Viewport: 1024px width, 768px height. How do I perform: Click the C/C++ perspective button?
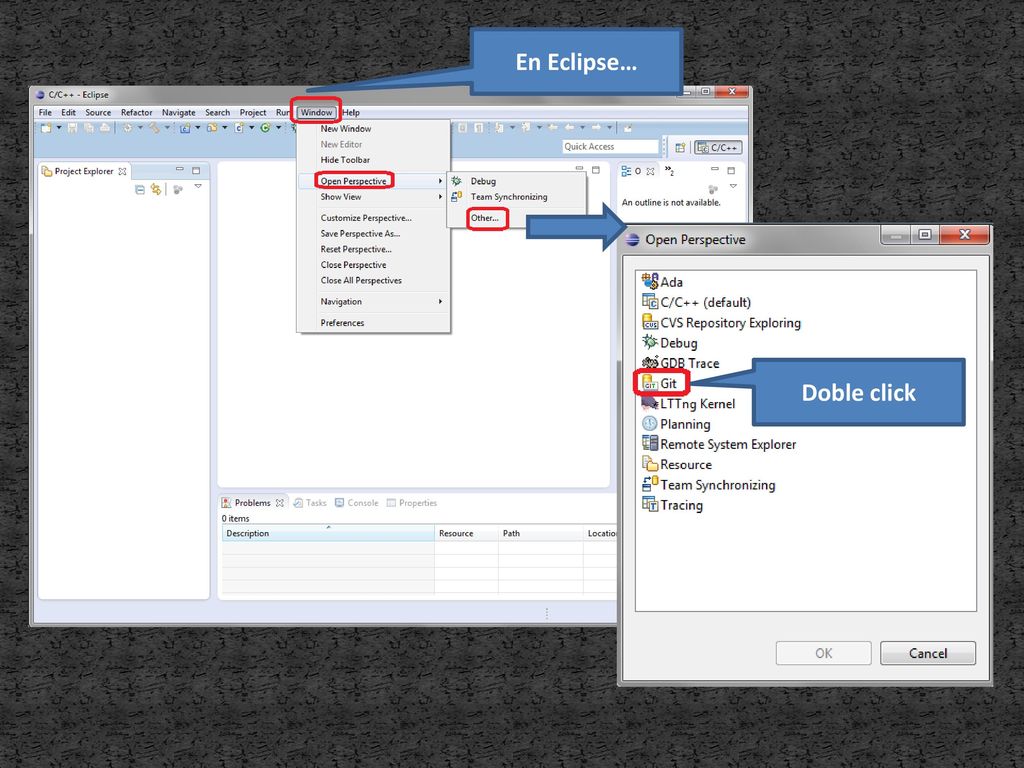718,148
